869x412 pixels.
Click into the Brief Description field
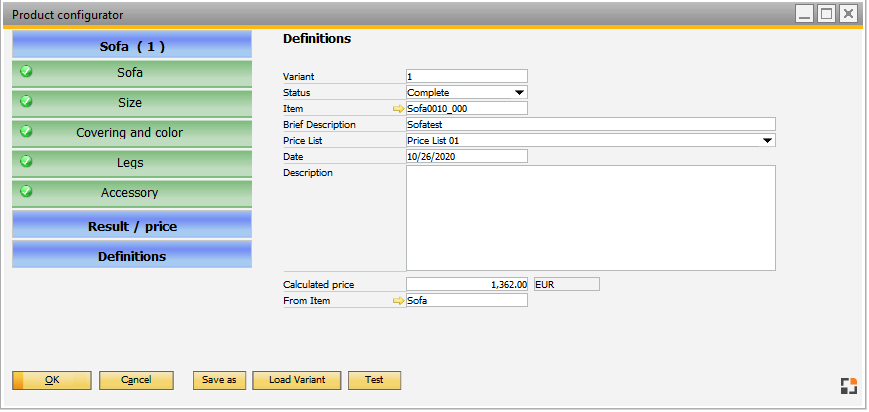pos(590,125)
